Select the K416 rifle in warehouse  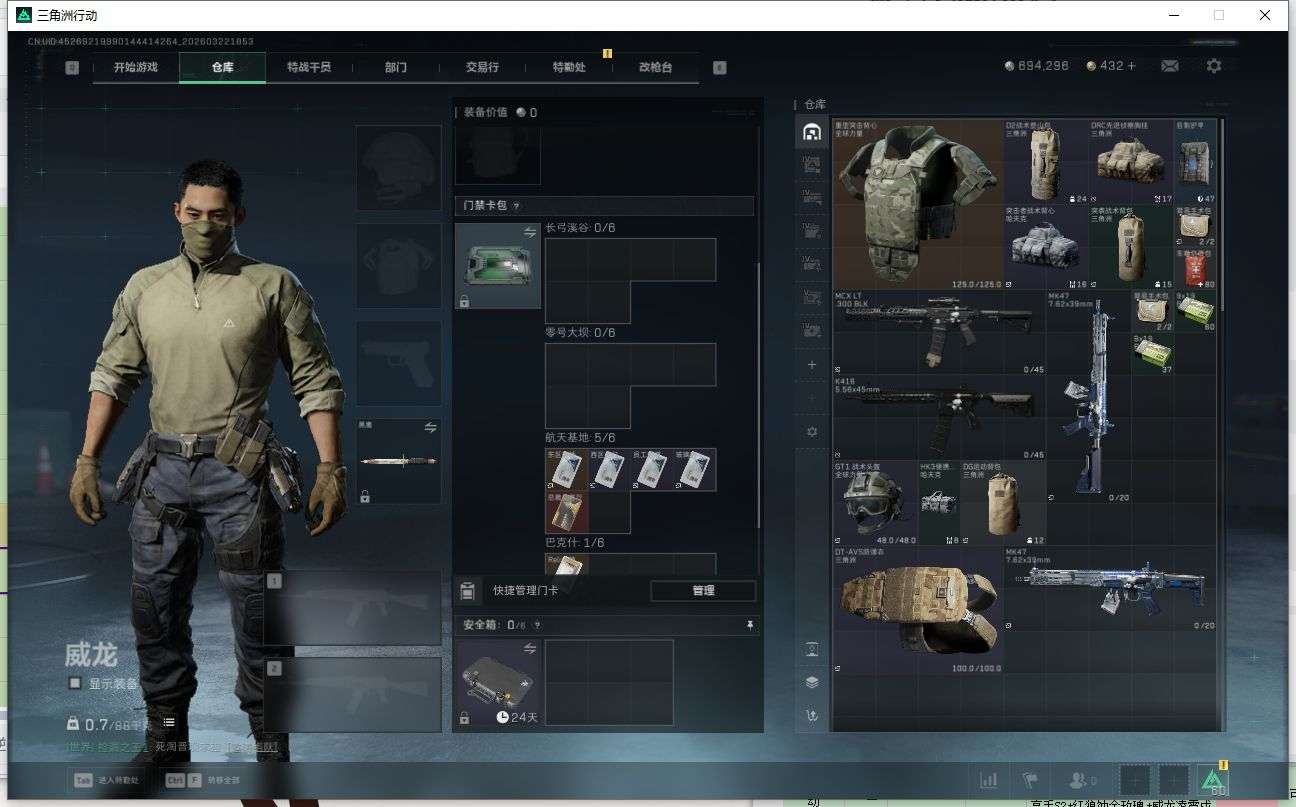pos(939,417)
